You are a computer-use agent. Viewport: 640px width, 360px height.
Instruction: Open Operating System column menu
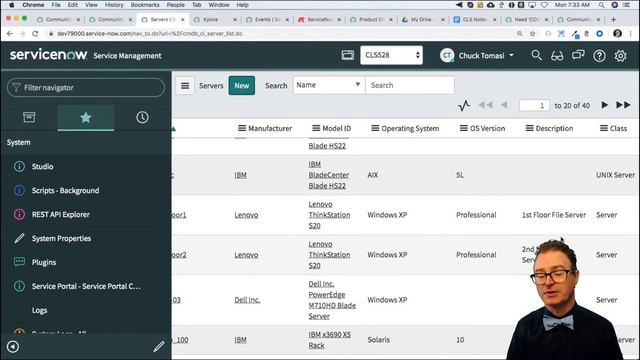[x=375, y=128]
